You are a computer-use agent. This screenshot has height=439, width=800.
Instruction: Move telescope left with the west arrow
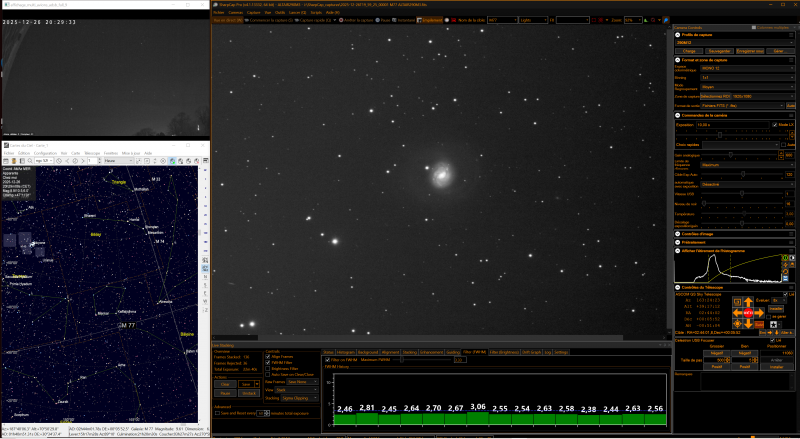tap(737, 312)
